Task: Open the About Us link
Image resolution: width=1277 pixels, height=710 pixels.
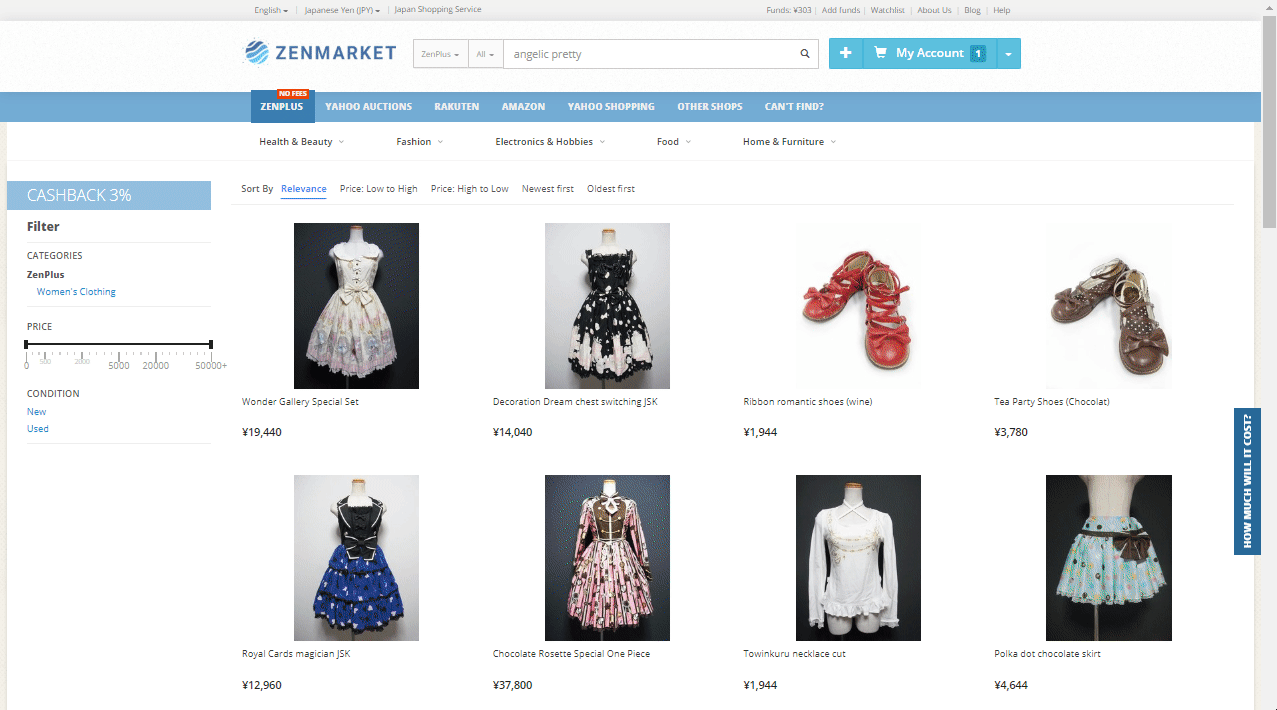Action: click(934, 10)
